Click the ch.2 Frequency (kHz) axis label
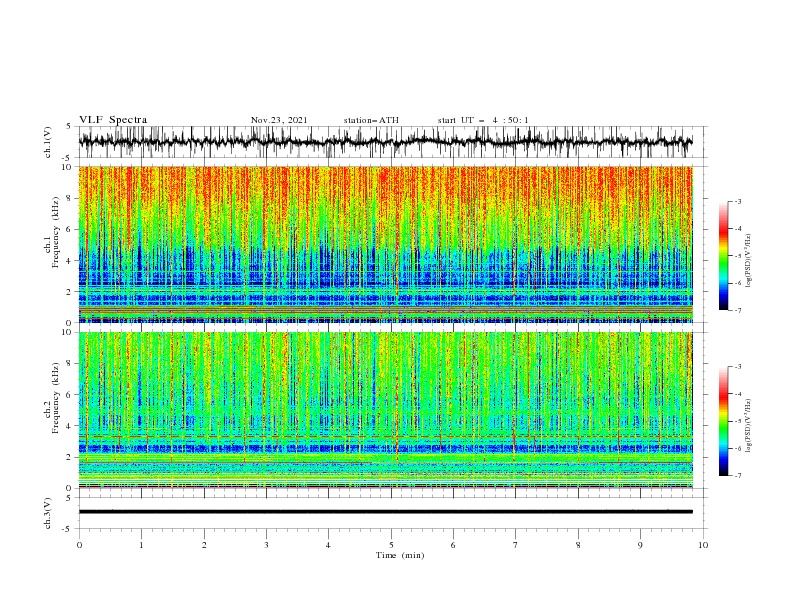The width and height of the screenshot is (792, 612). point(52,397)
